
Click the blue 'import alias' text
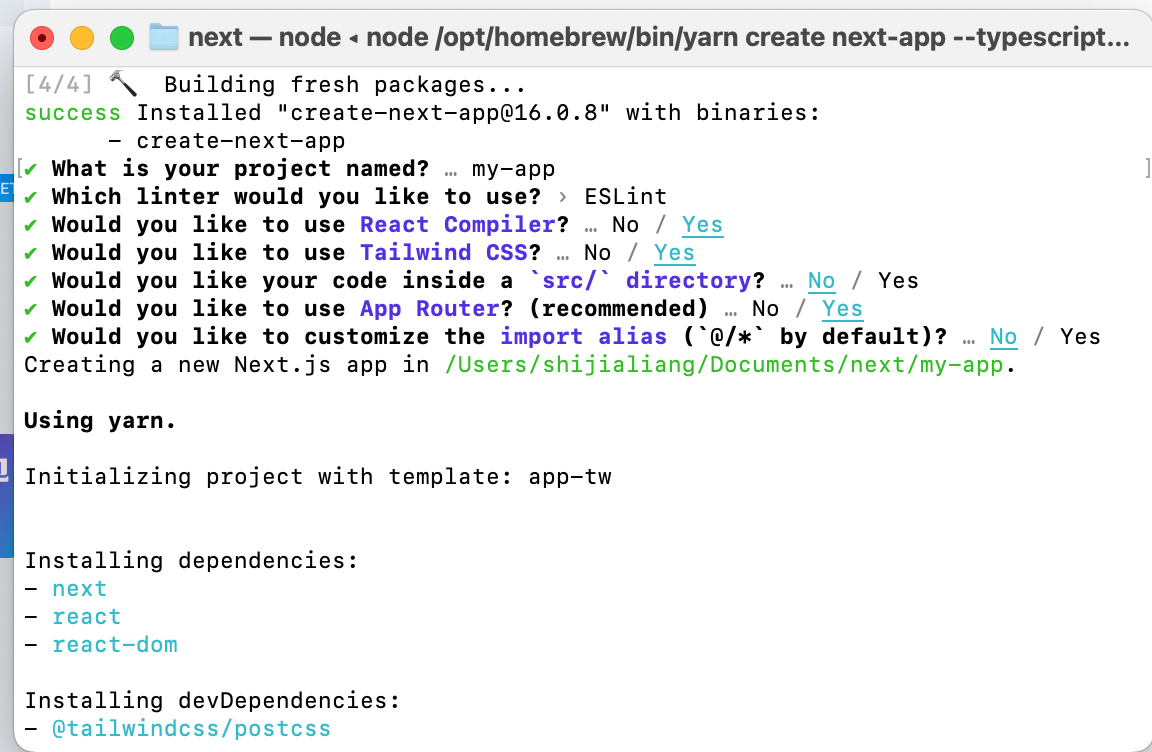click(x=583, y=336)
